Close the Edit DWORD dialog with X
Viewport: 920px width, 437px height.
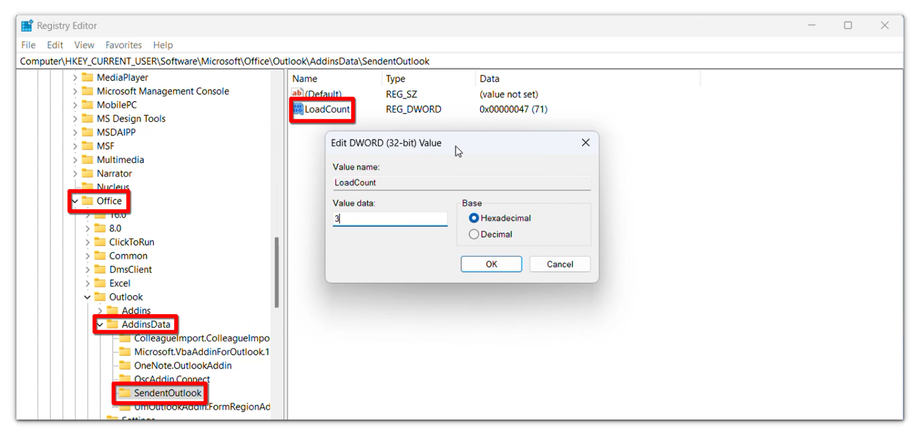(585, 143)
